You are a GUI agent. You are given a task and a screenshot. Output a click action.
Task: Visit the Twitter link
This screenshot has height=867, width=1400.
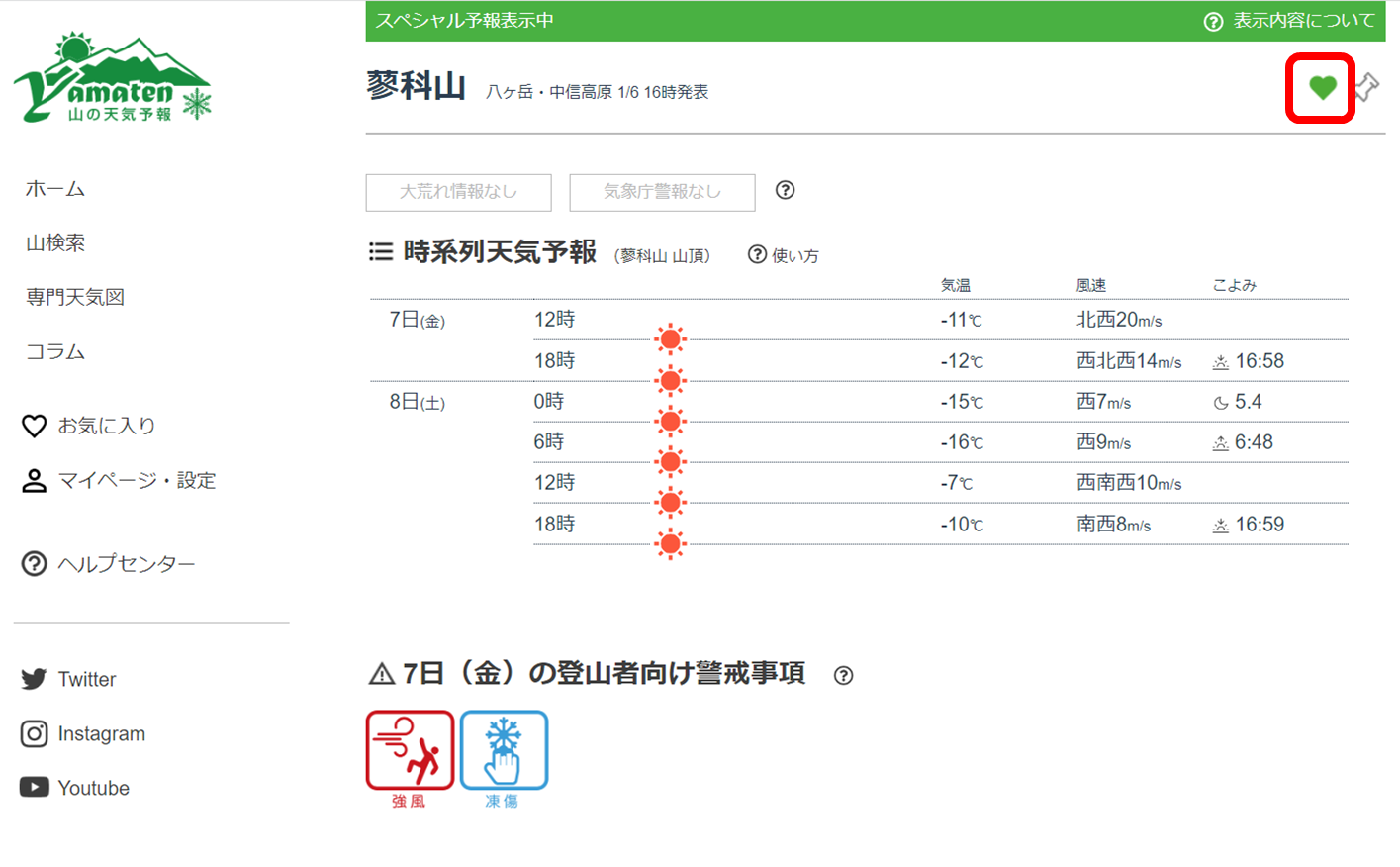(69, 679)
